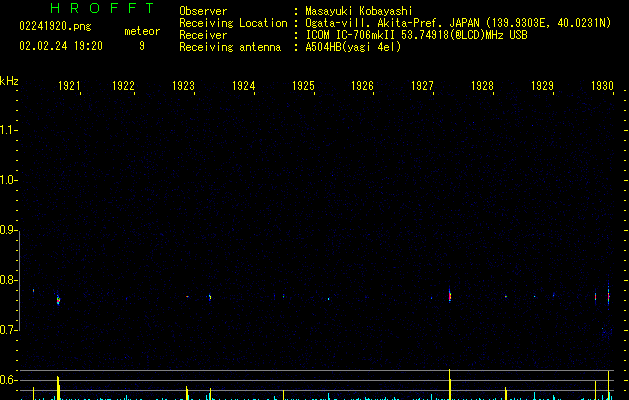Image resolution: width=629 pixels, height=400 pixels.
Task: Click the 1930 time axis marker
Action: (603, 86)
